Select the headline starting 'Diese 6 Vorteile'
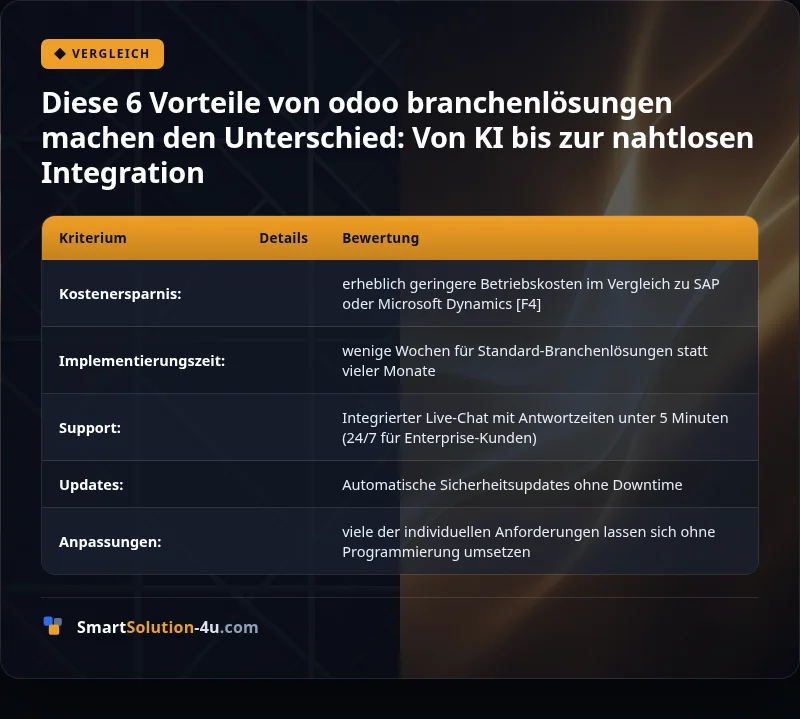Screen dimensions: 800x719 click(x=397, y=138)
